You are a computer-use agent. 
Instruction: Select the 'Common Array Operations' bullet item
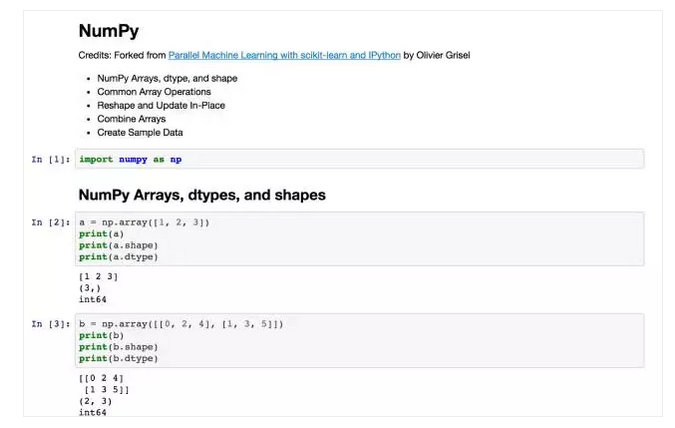153,92
